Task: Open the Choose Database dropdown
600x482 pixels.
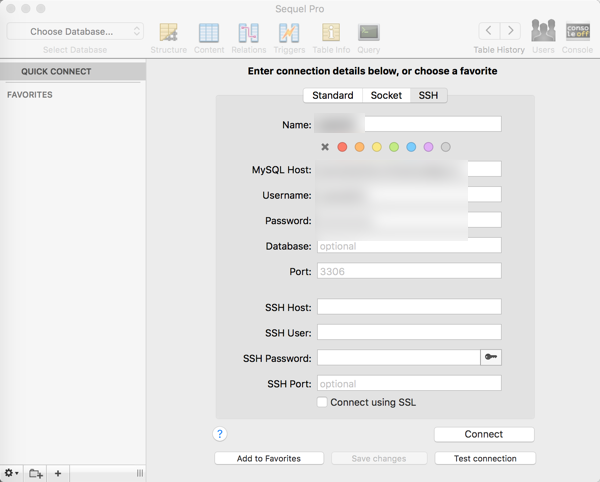Action: (75, 31)
